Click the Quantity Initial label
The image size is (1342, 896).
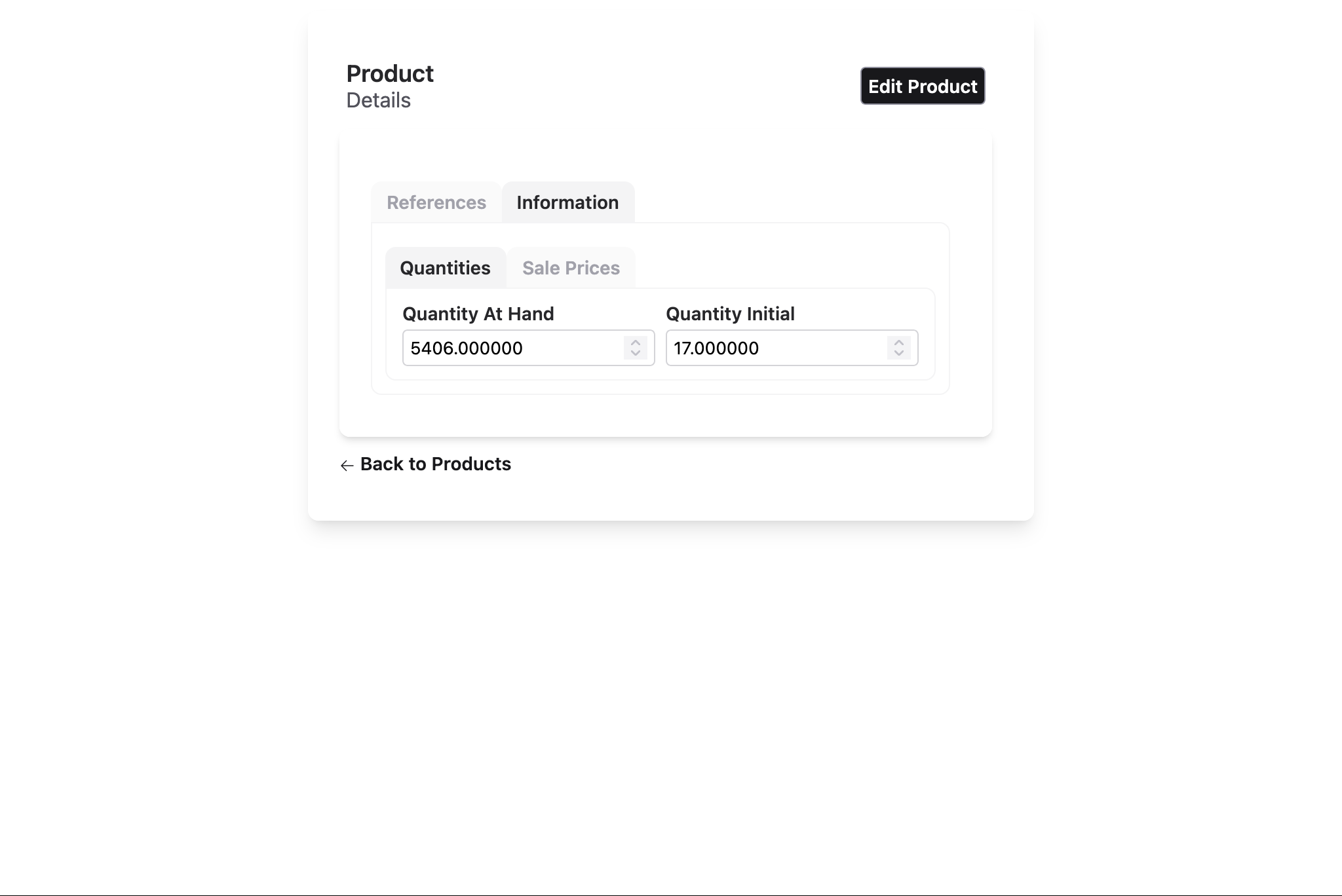coord(730,314)
